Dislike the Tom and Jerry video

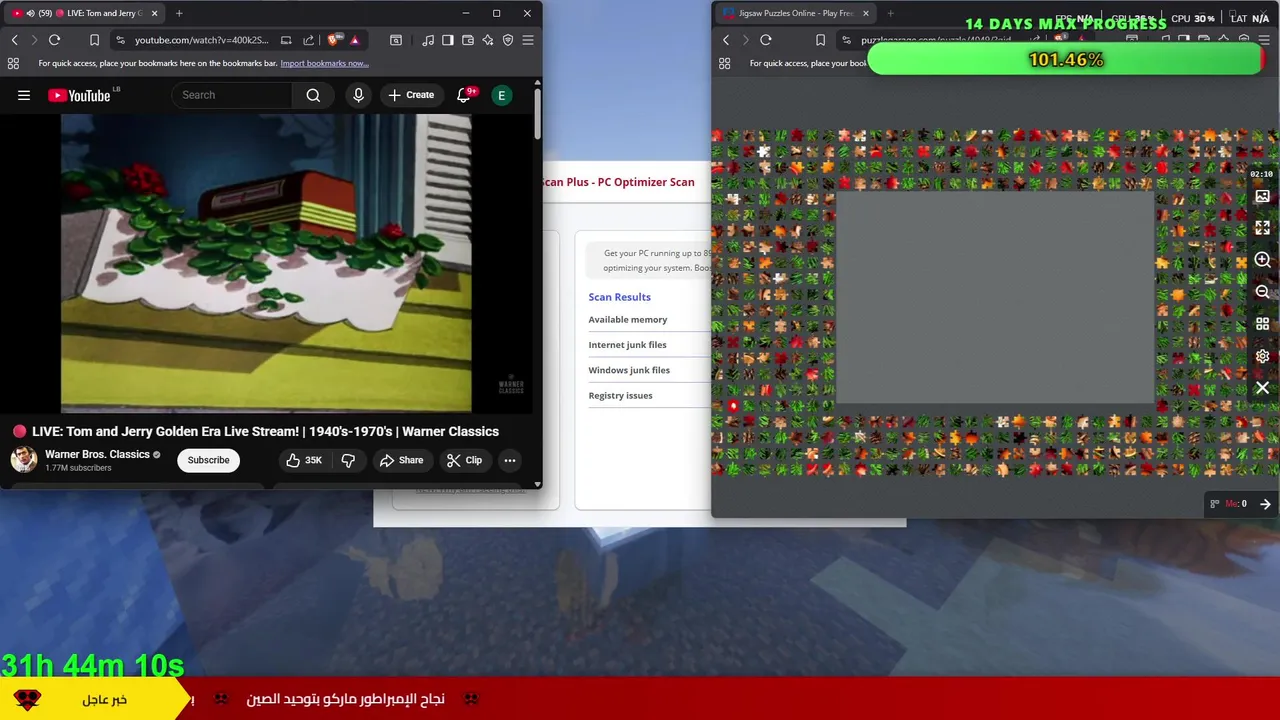click(348, 460)
